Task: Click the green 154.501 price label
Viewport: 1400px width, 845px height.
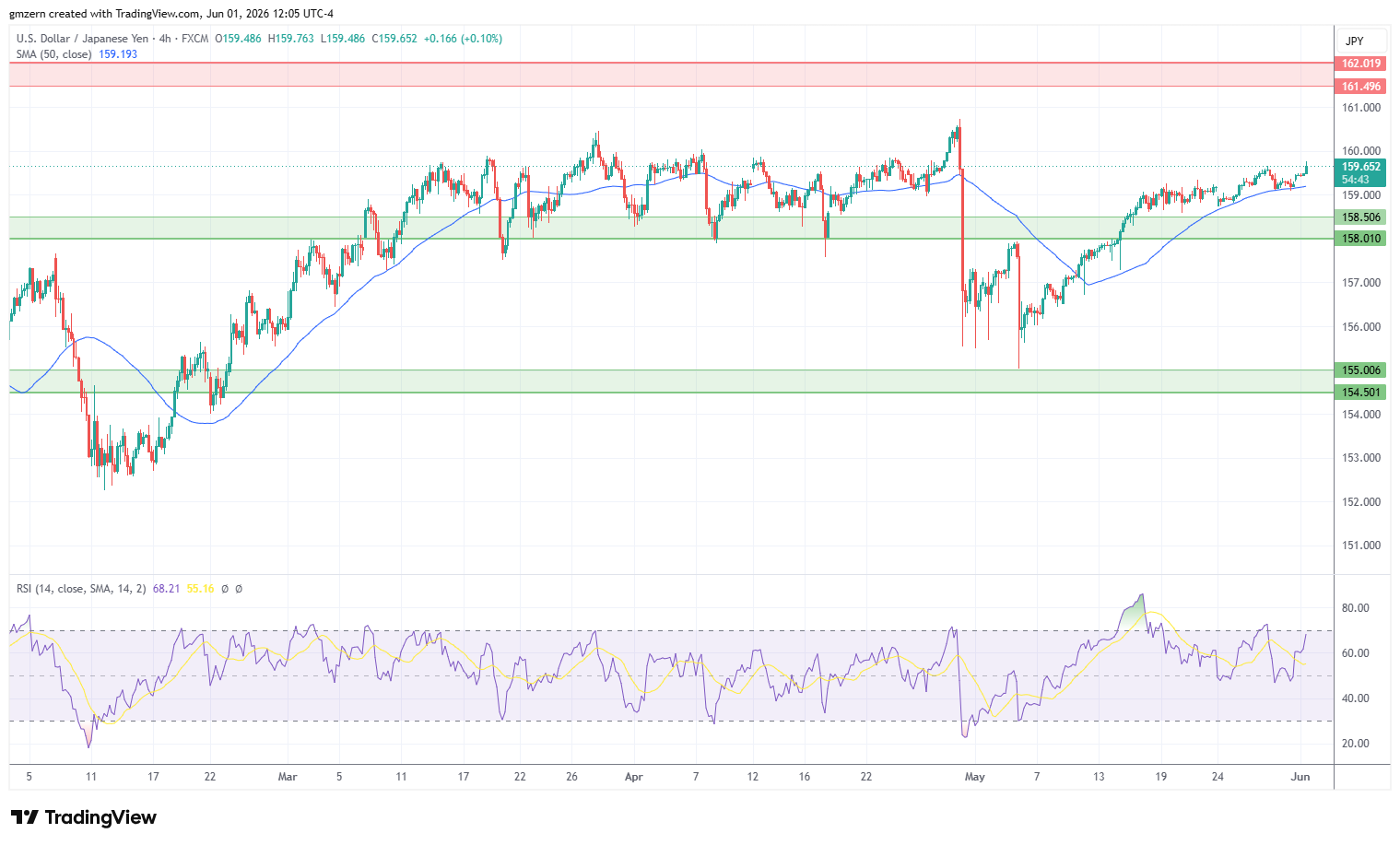Action: pyautogui.click(x=1360, y=393)
